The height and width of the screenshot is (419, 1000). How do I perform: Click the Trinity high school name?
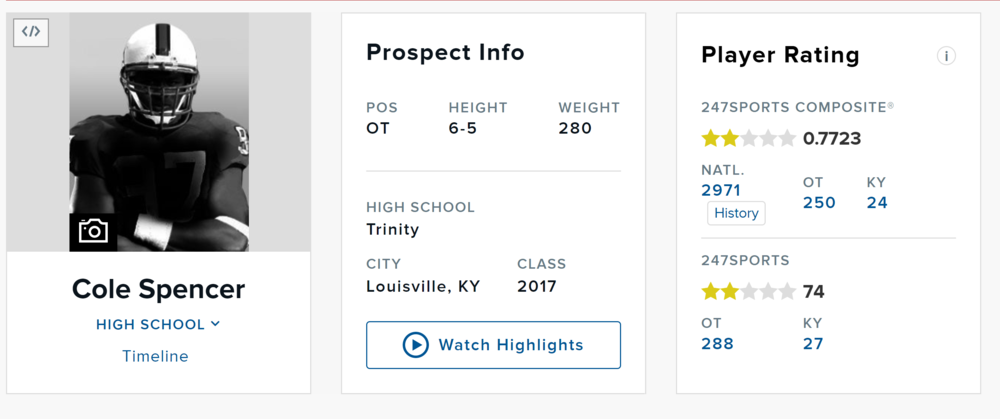coord(393,229)
